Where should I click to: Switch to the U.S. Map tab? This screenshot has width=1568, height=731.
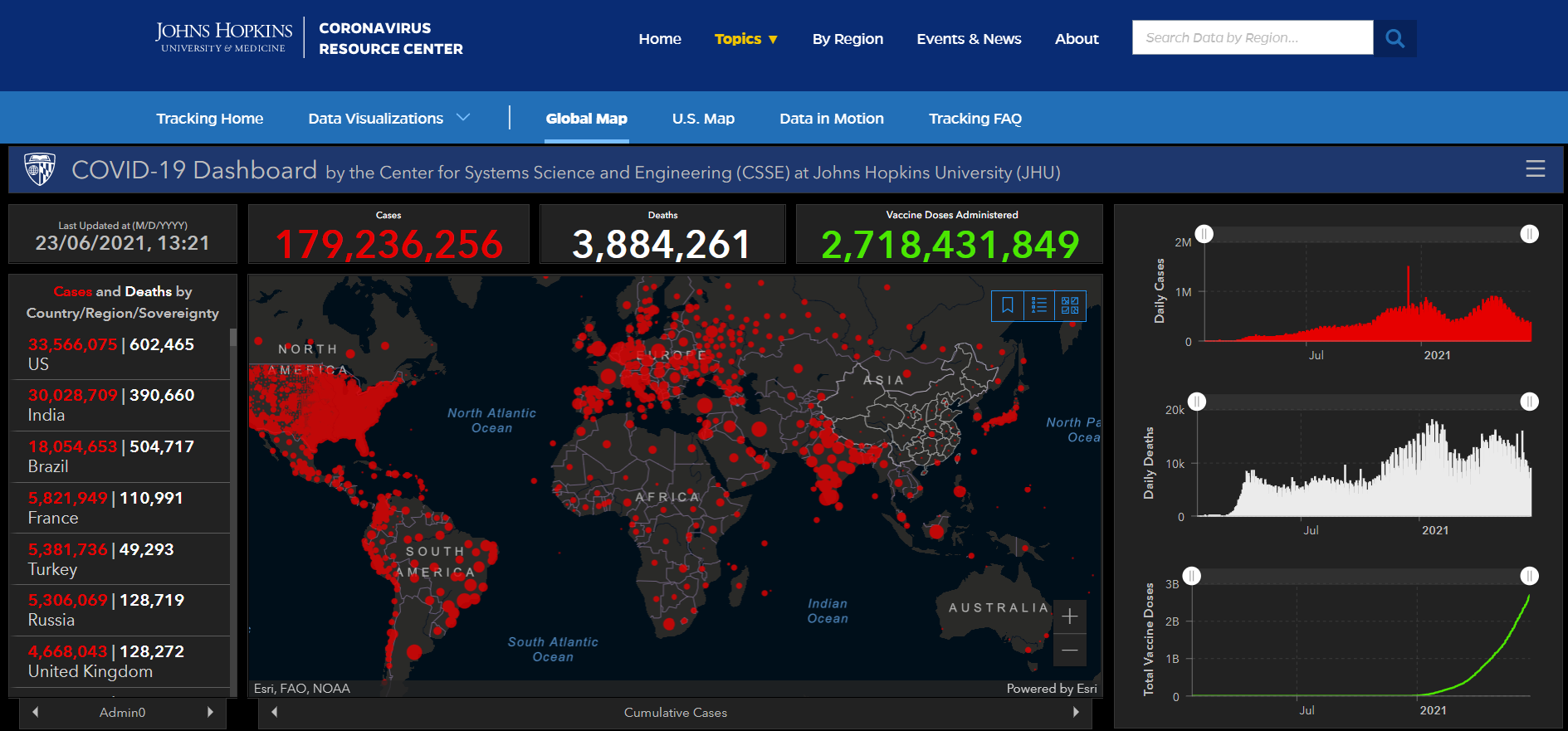click(x=703, y=119)
